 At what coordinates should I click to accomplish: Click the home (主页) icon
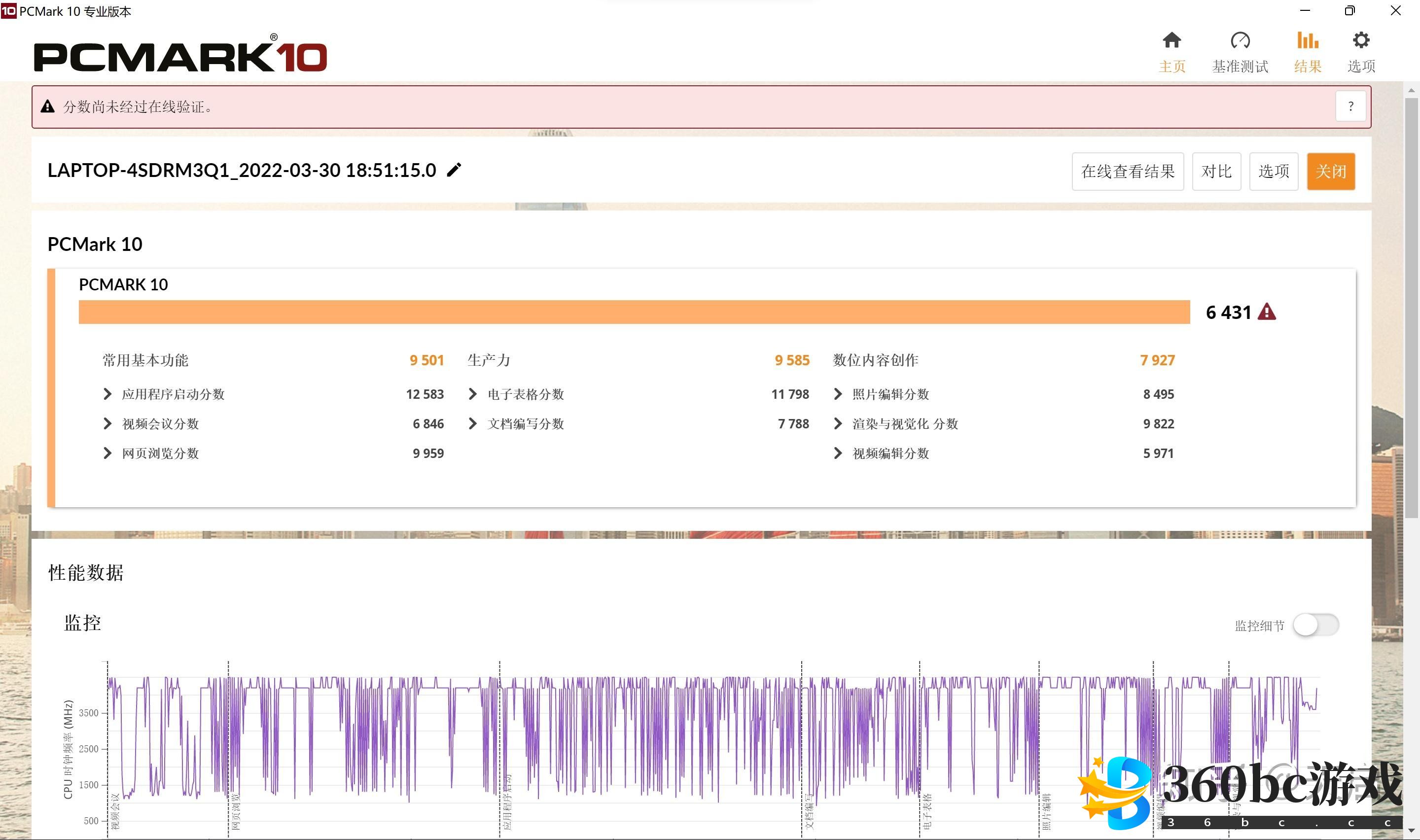[x=1171, y=41]
